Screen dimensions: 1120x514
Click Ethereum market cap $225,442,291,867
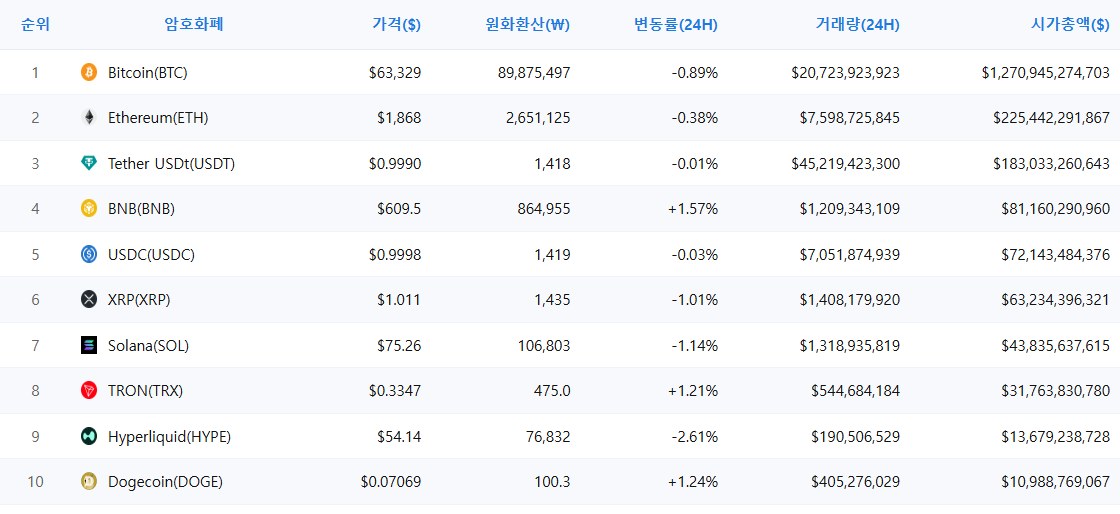[x=1051, y=118]
